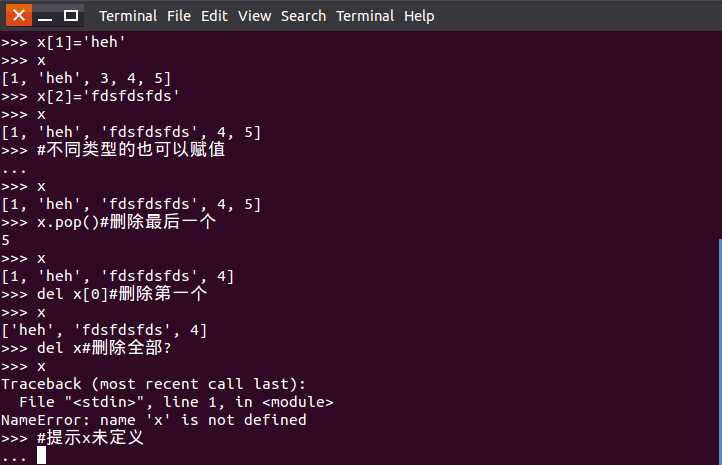This screenshot has width=722, height=465.
Task: Minimize the terminal window
Action: [x=45, y=16]
